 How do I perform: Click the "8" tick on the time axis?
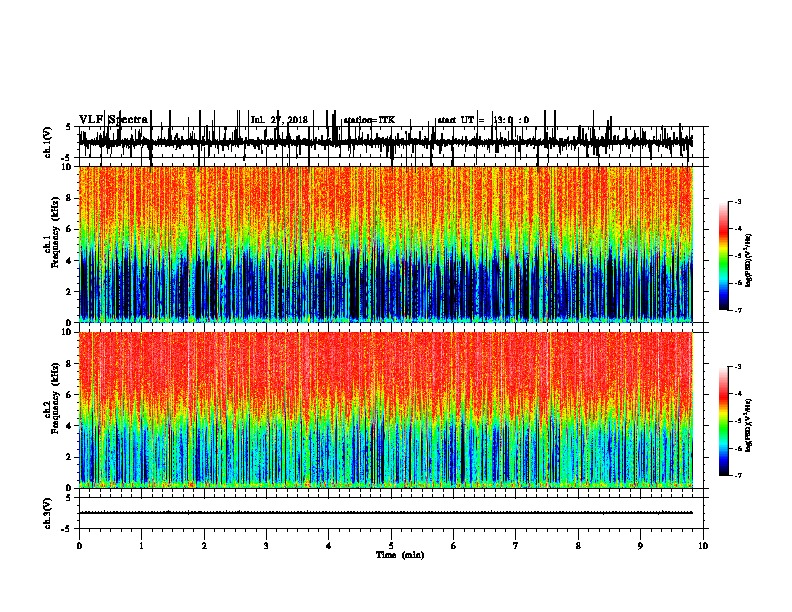(578, 546)
